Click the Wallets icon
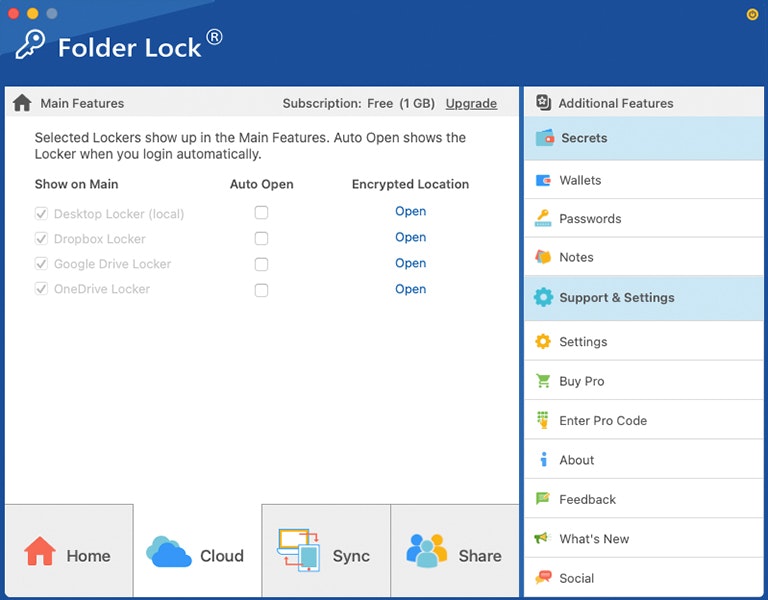Image resolution: width=768 pixels, height=600 pixels. (x=543, y=180)
